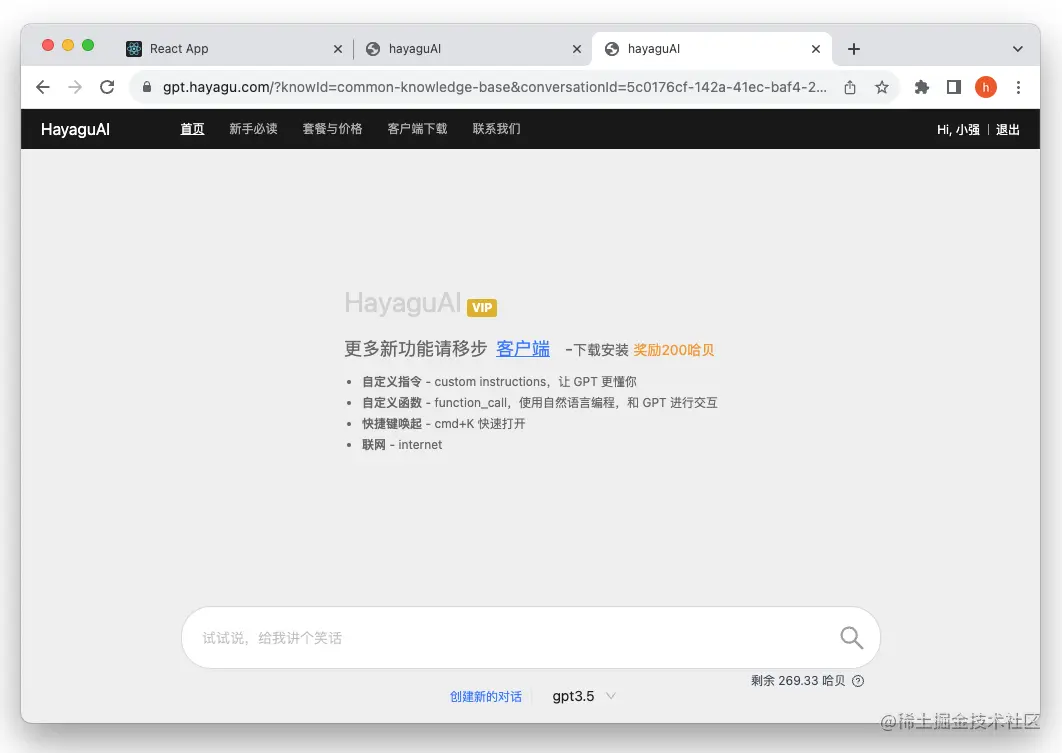Click the macOS green fullscreen button
This screenshot has width=1062, height=753.
pos(88,45)
